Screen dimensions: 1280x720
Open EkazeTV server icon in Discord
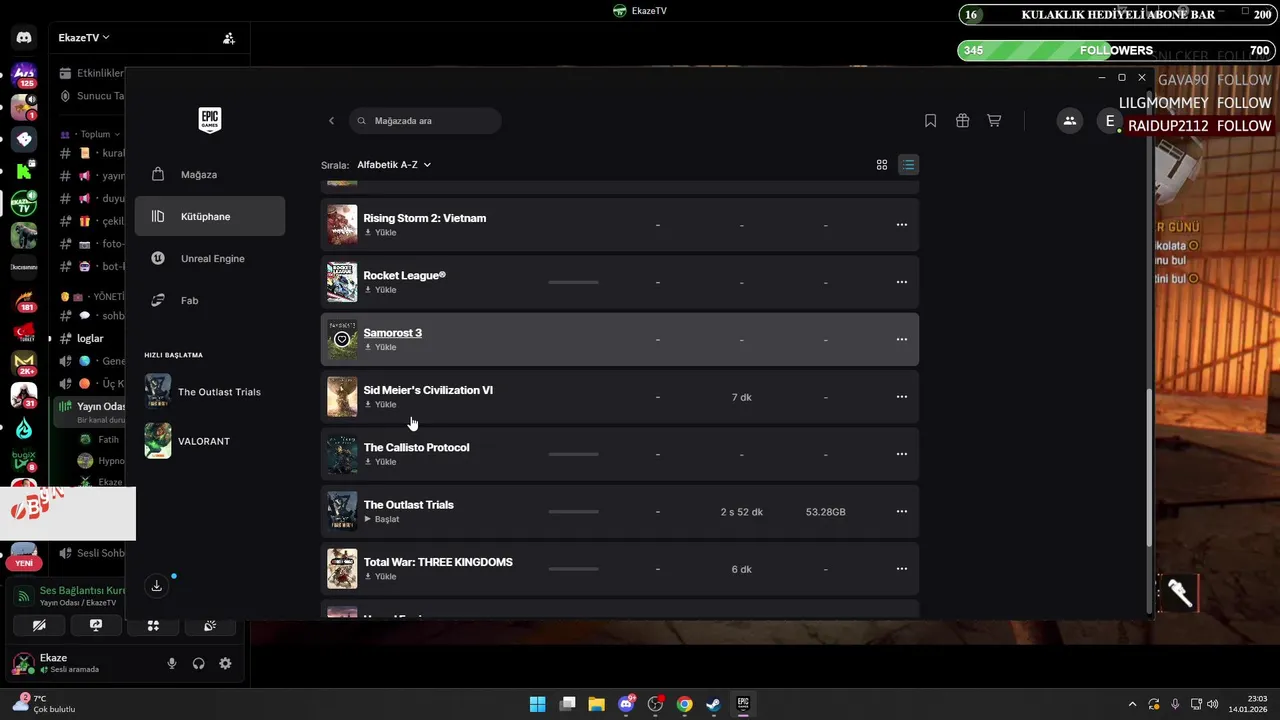tap(24, 203)
